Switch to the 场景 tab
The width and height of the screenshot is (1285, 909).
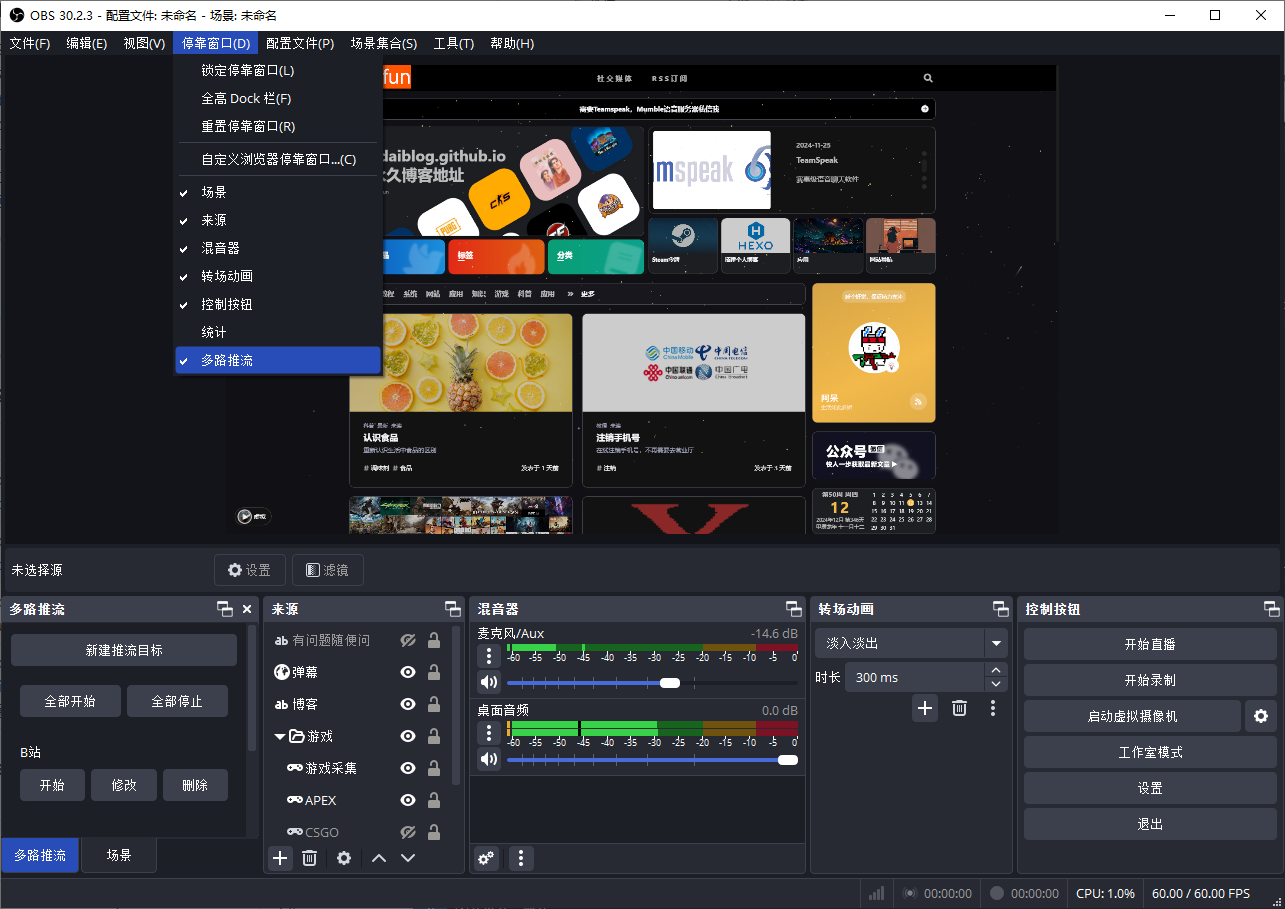pyautogui.click(x=118, y=855)
